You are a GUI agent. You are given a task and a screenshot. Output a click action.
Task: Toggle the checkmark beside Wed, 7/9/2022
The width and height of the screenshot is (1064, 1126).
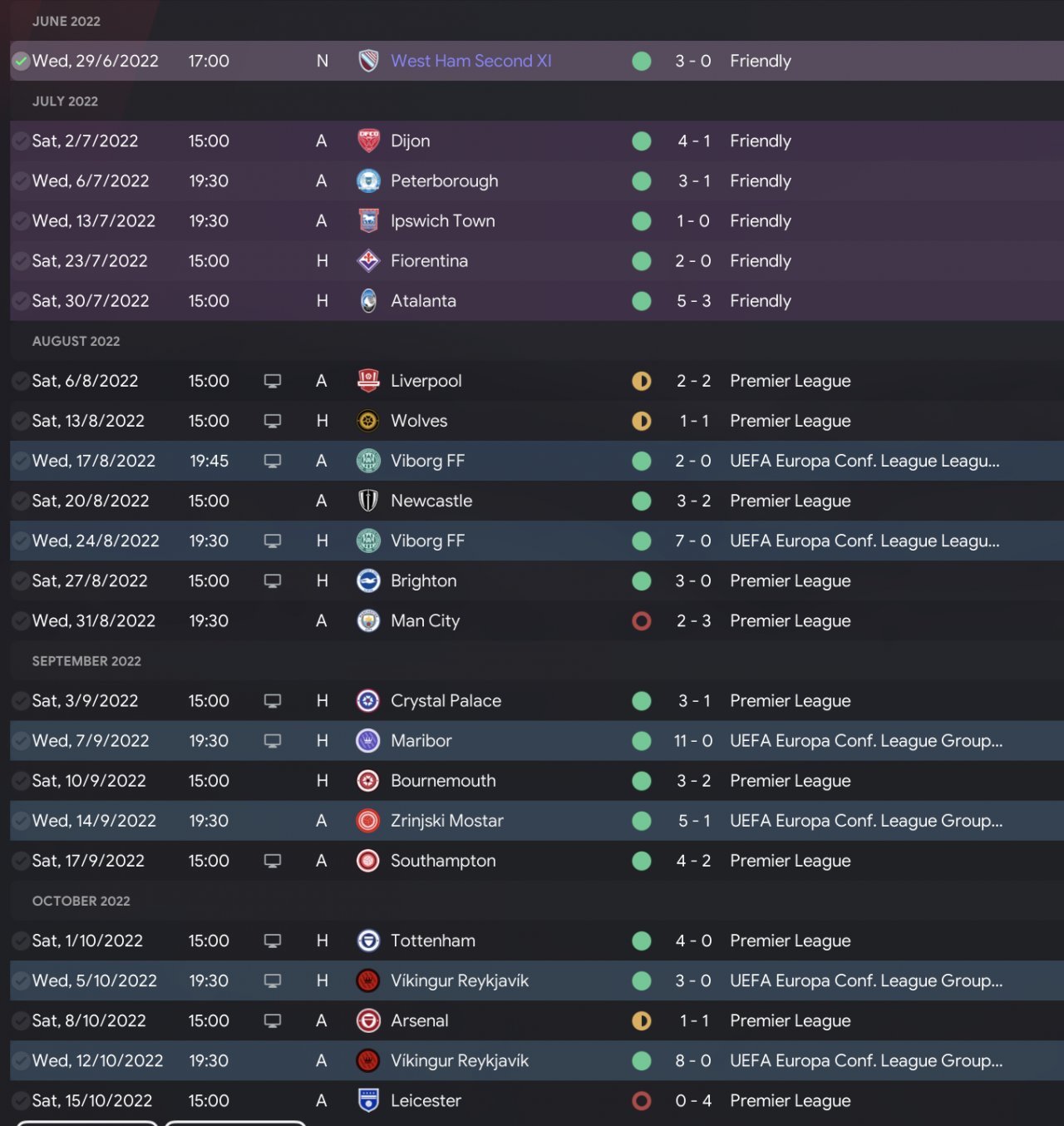click(21, 741)
